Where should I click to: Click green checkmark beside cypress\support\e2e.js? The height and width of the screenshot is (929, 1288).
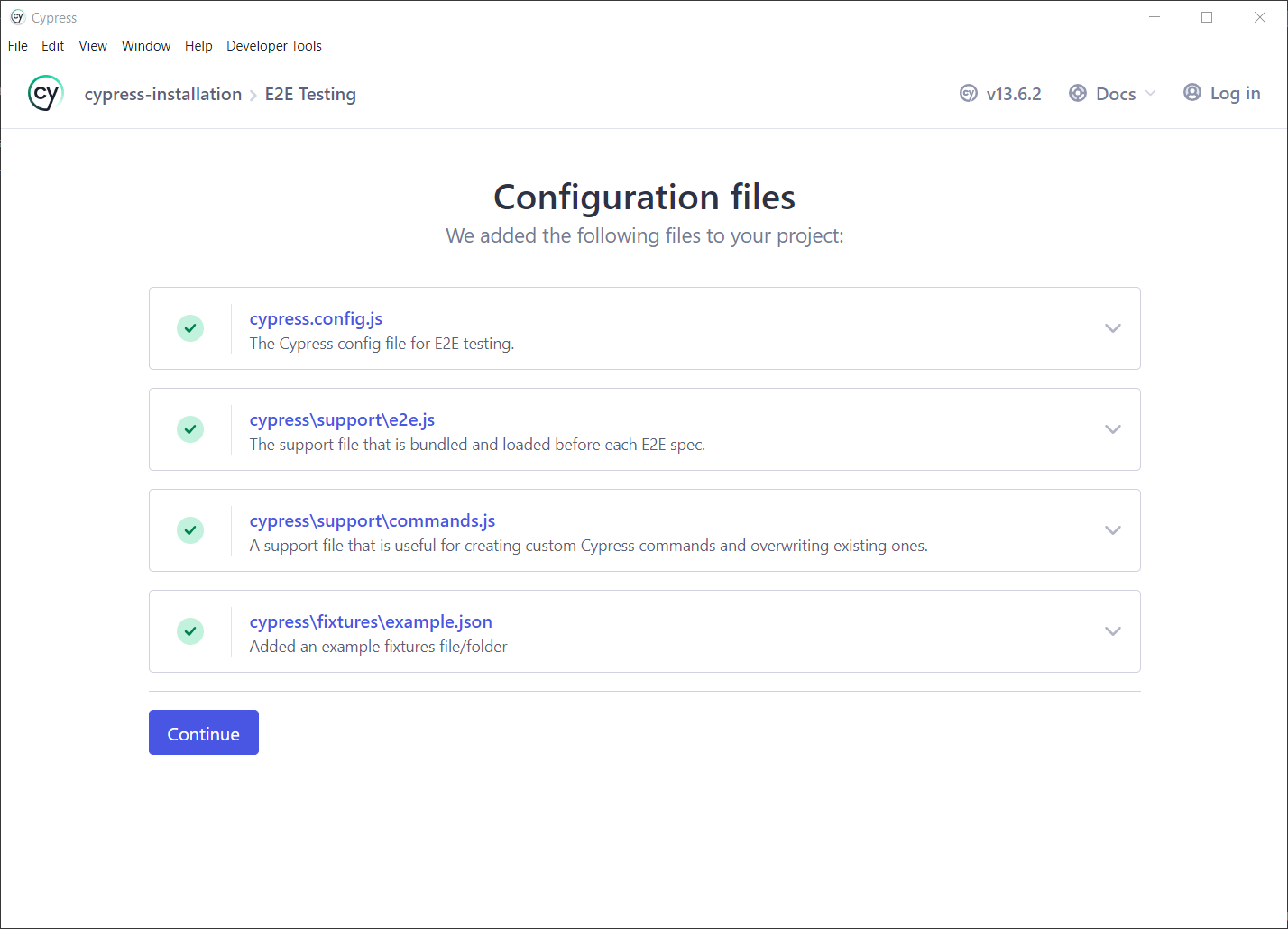(x=190, y=429)
